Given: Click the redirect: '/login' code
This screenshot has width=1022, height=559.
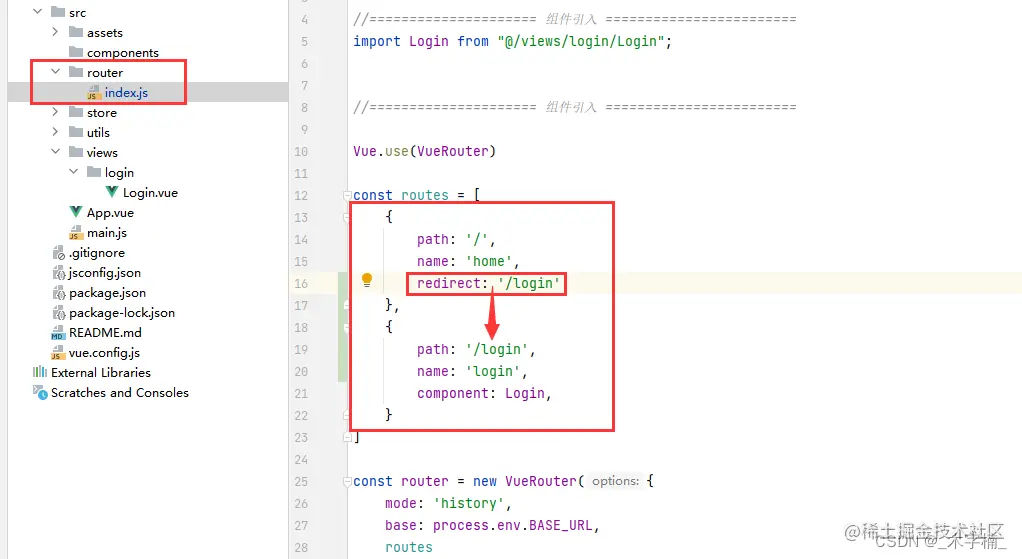Looking at the screenshot, I should coord(489,283).
